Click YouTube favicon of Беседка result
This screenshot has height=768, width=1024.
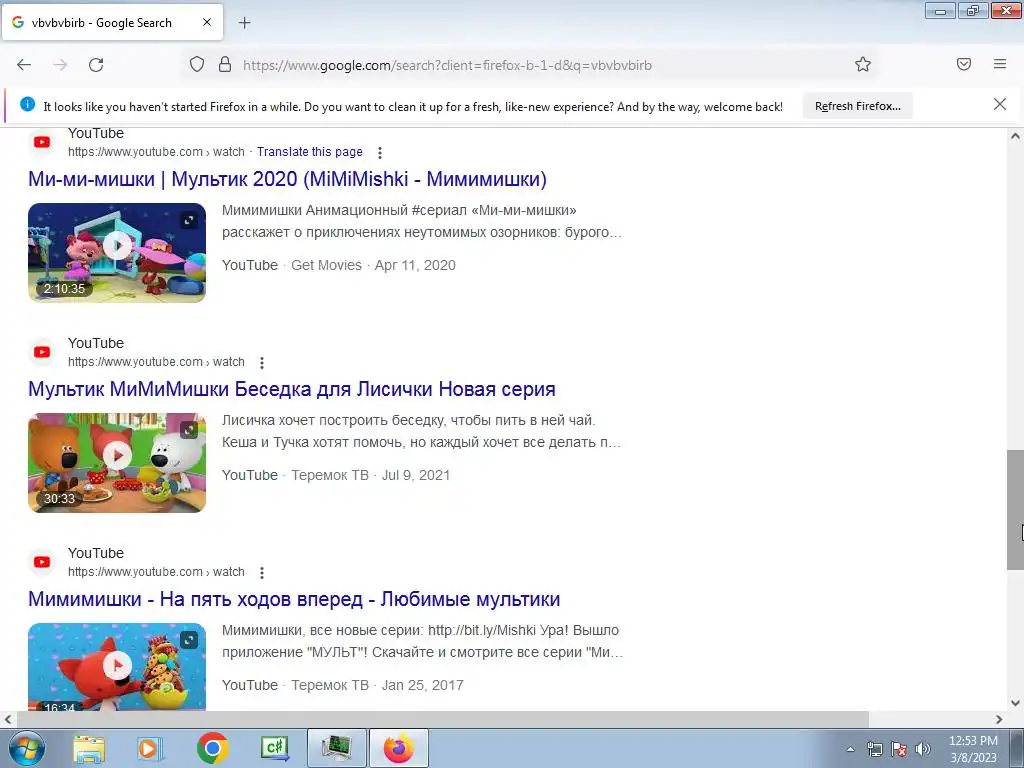point(42,352)
